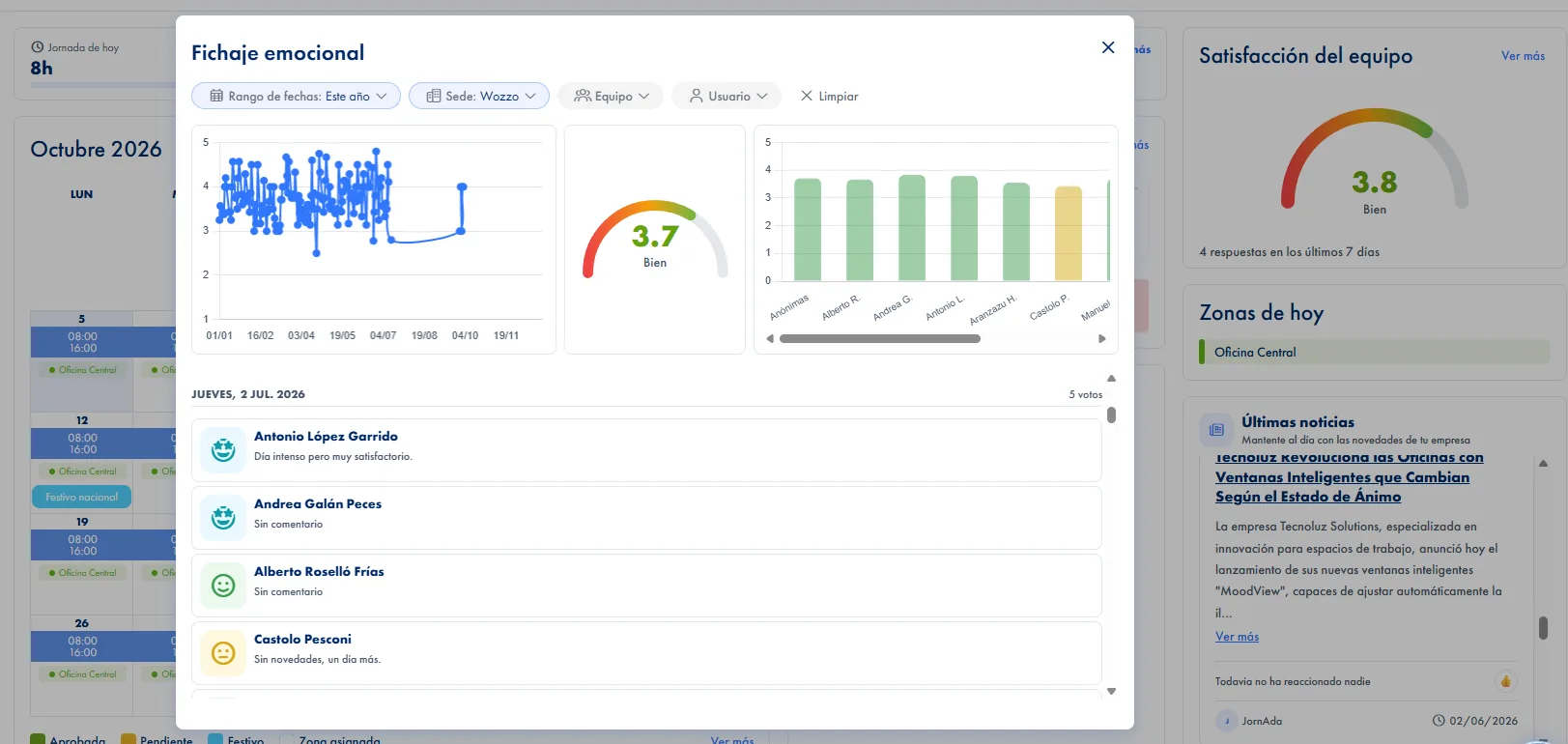The image size is (1568, 744).
Task: Clear filters with the Limpiar button
Action: tap(829, 96)
